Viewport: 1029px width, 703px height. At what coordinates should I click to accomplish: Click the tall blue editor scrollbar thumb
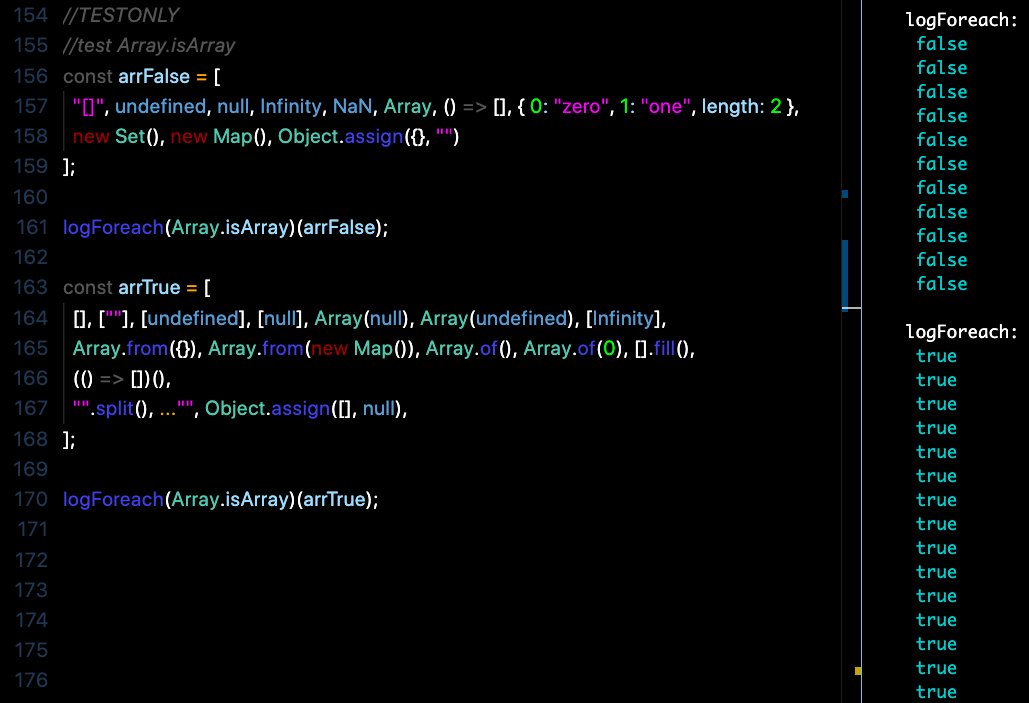click(845, 274)
